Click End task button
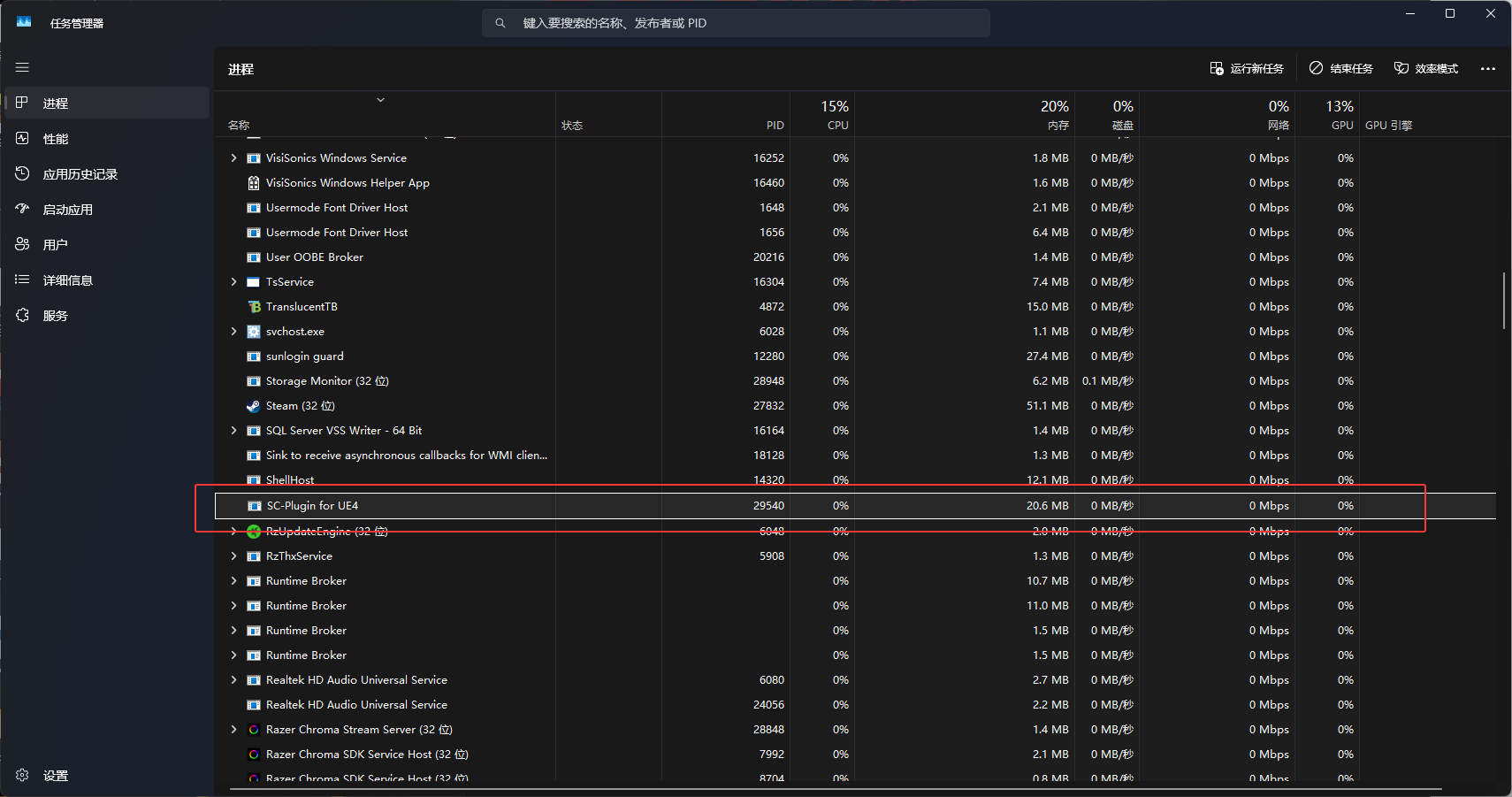 (x=1341, y=69)
